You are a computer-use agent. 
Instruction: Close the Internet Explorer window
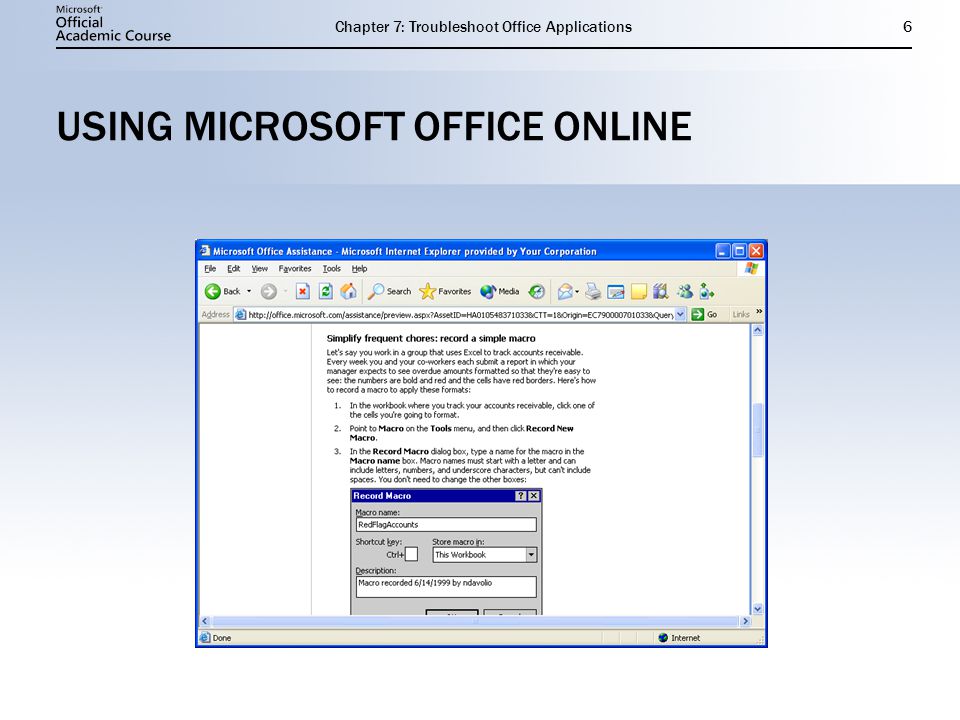756,250
